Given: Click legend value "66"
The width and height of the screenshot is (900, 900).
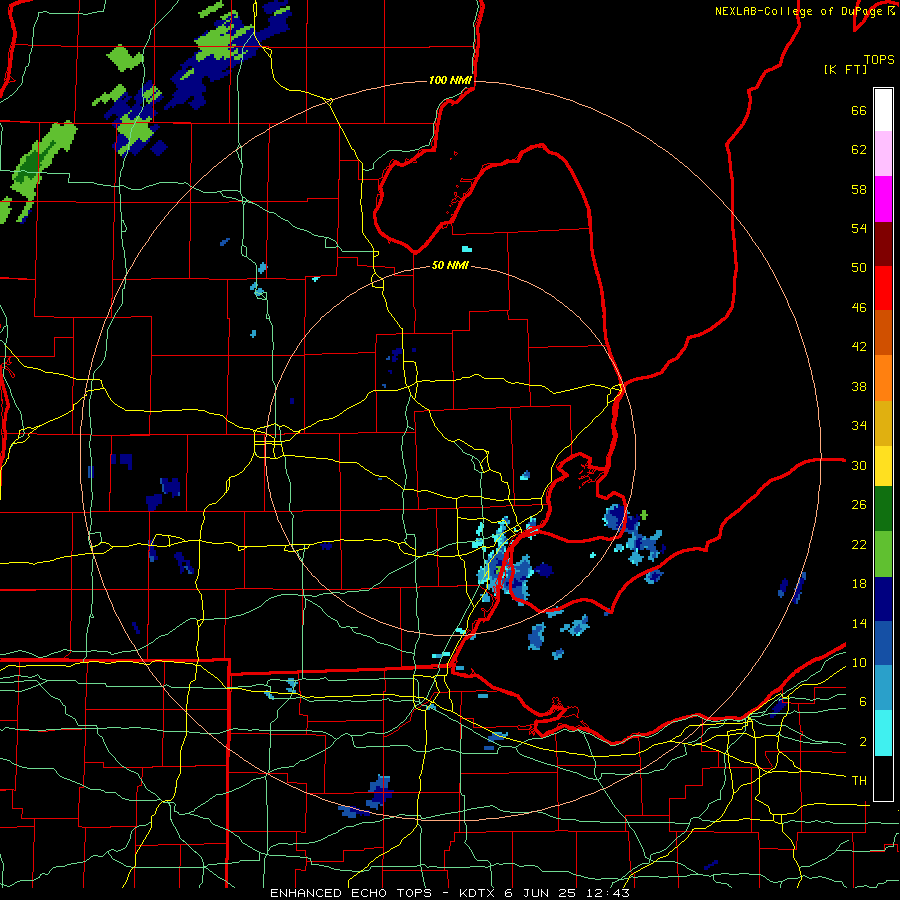Looking at the screenshot, I should point(859,111).
